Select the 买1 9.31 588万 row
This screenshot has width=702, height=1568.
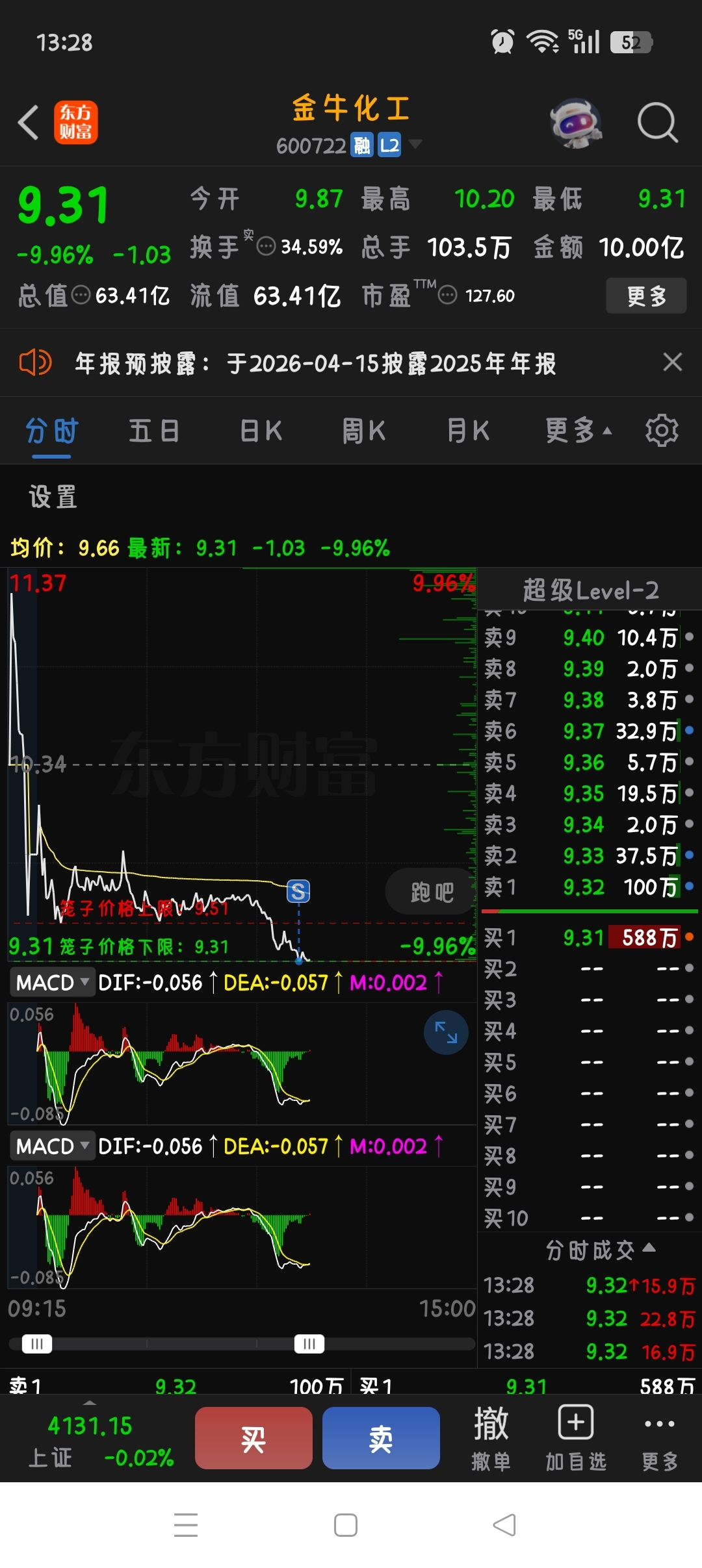point(589,937)
